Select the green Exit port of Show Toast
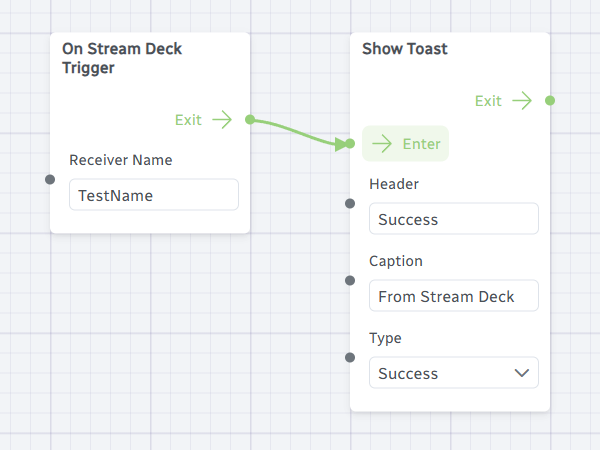The width and height of the screenshot is (600, 450). [550, 101]
